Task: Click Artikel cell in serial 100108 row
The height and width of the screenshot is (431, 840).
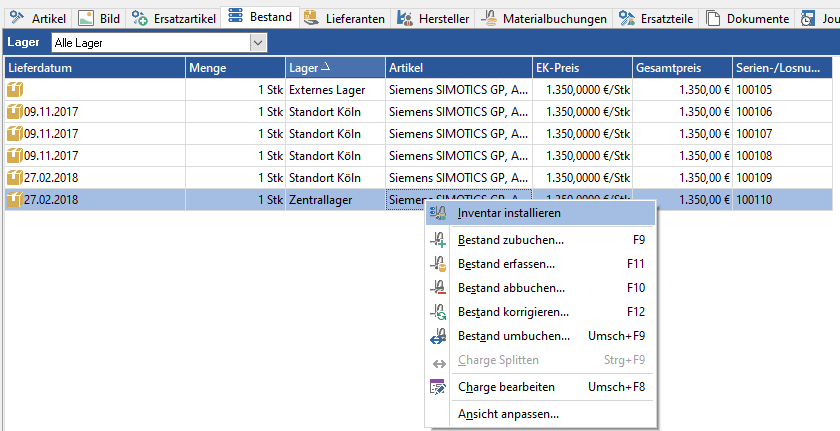Action: (459, 156)
